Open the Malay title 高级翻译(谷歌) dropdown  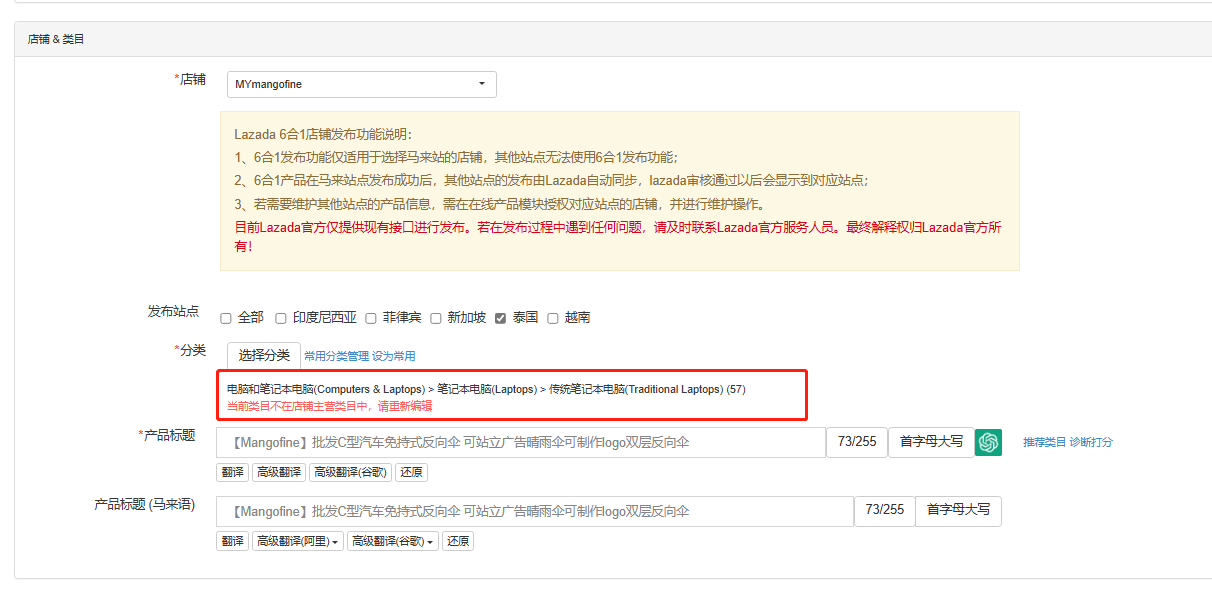[x=392, y=541]
